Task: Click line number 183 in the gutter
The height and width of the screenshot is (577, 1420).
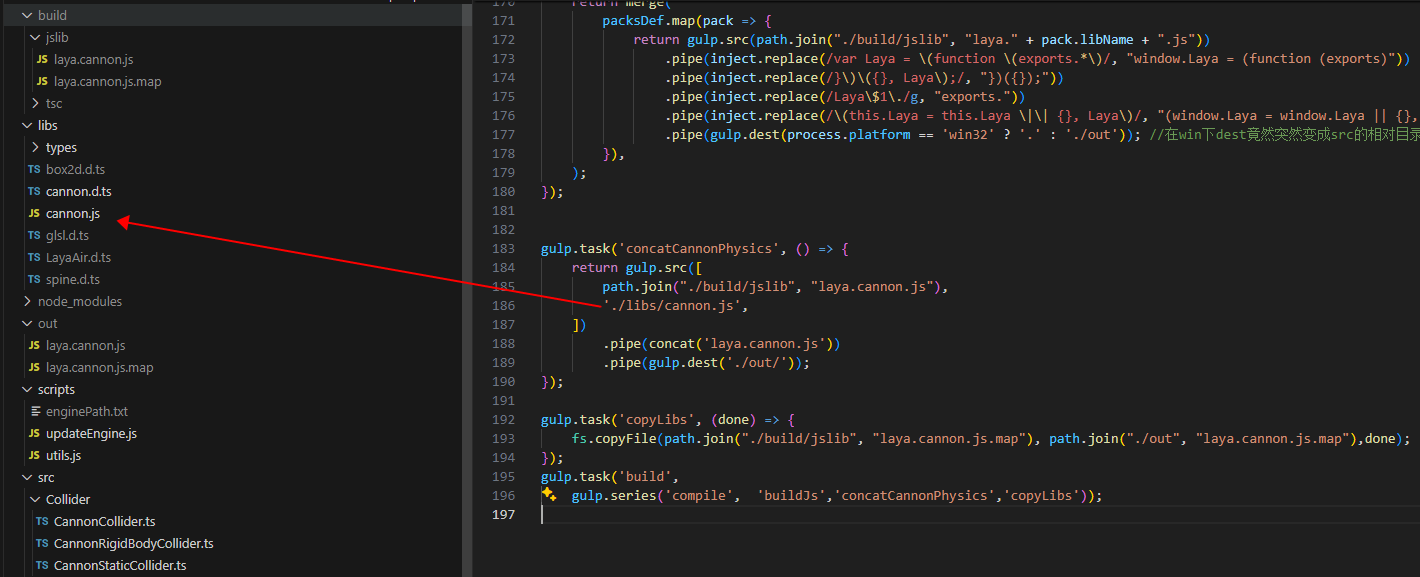Action: (503, 248)
